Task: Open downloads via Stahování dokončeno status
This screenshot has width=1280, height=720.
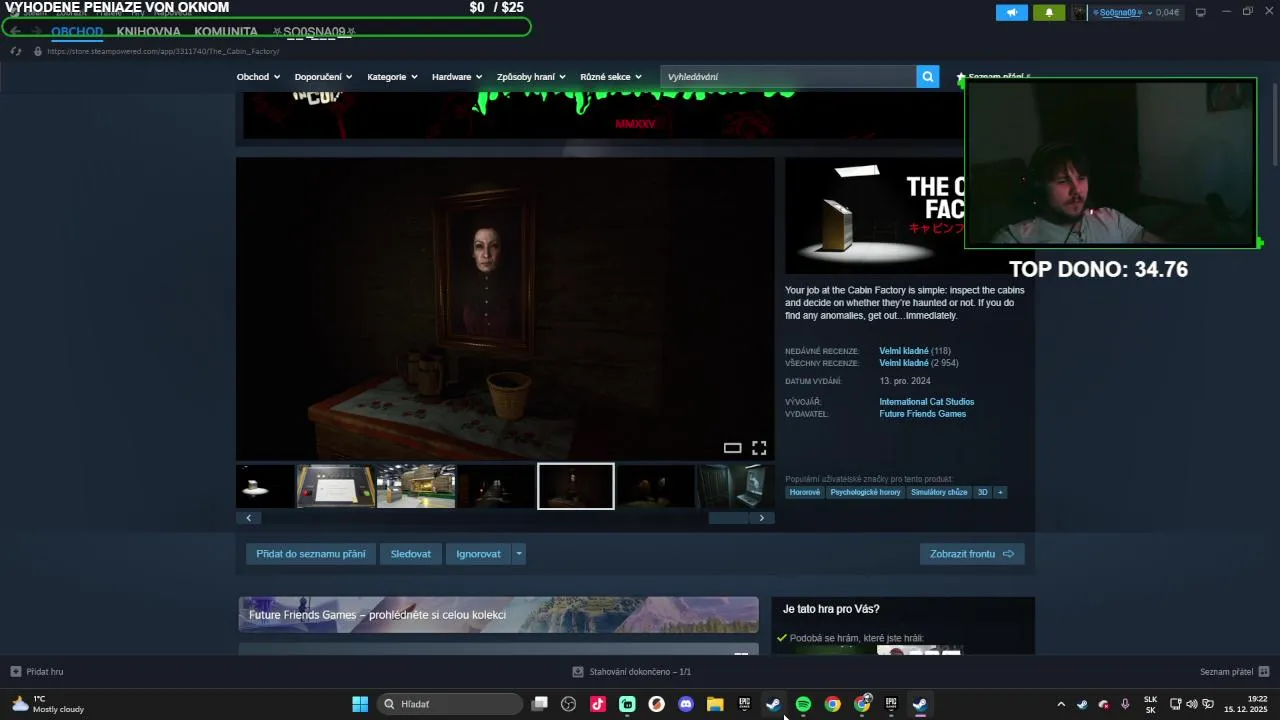Action: pos(632,672)
